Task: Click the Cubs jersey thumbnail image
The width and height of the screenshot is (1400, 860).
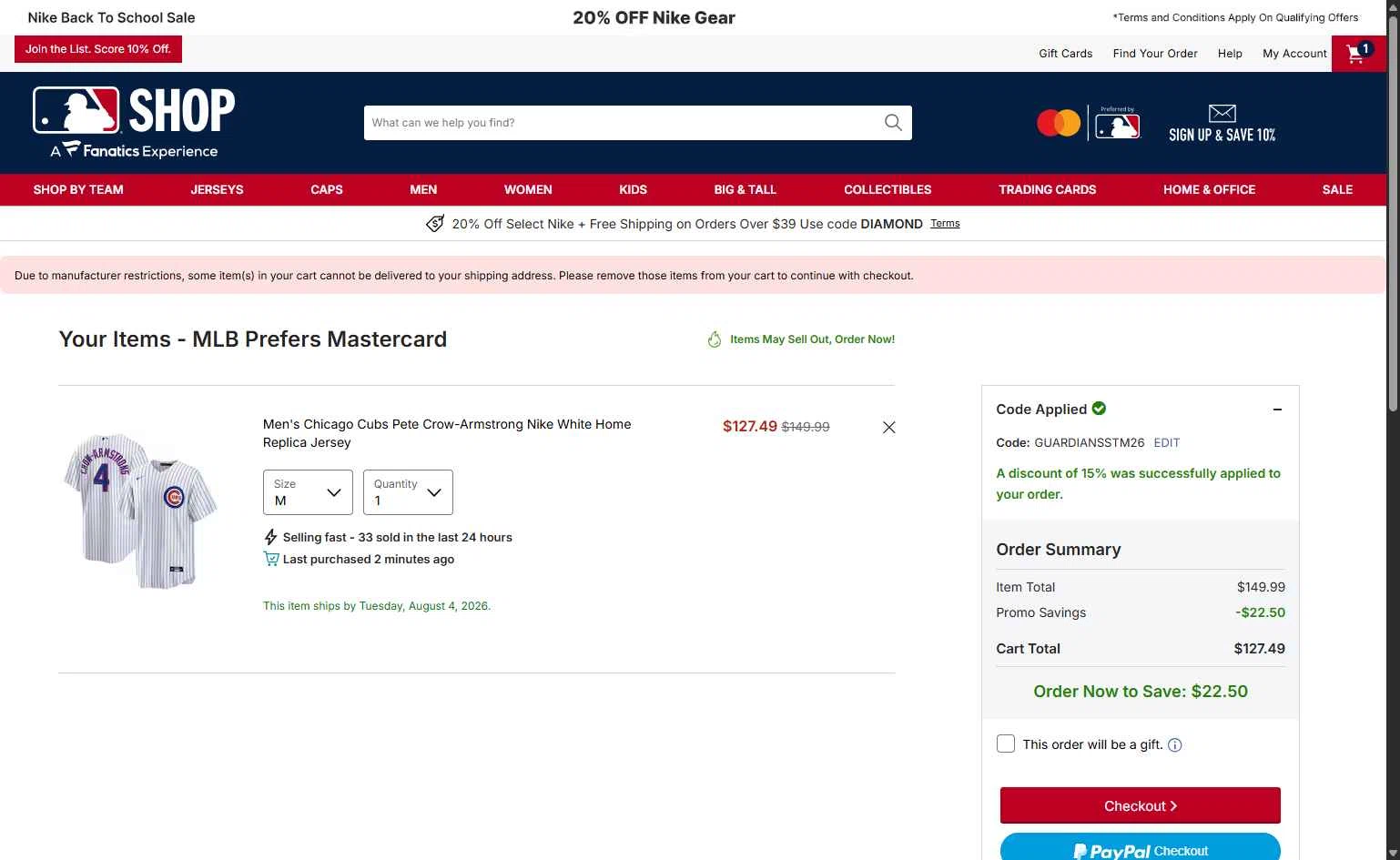Action: 141,511
